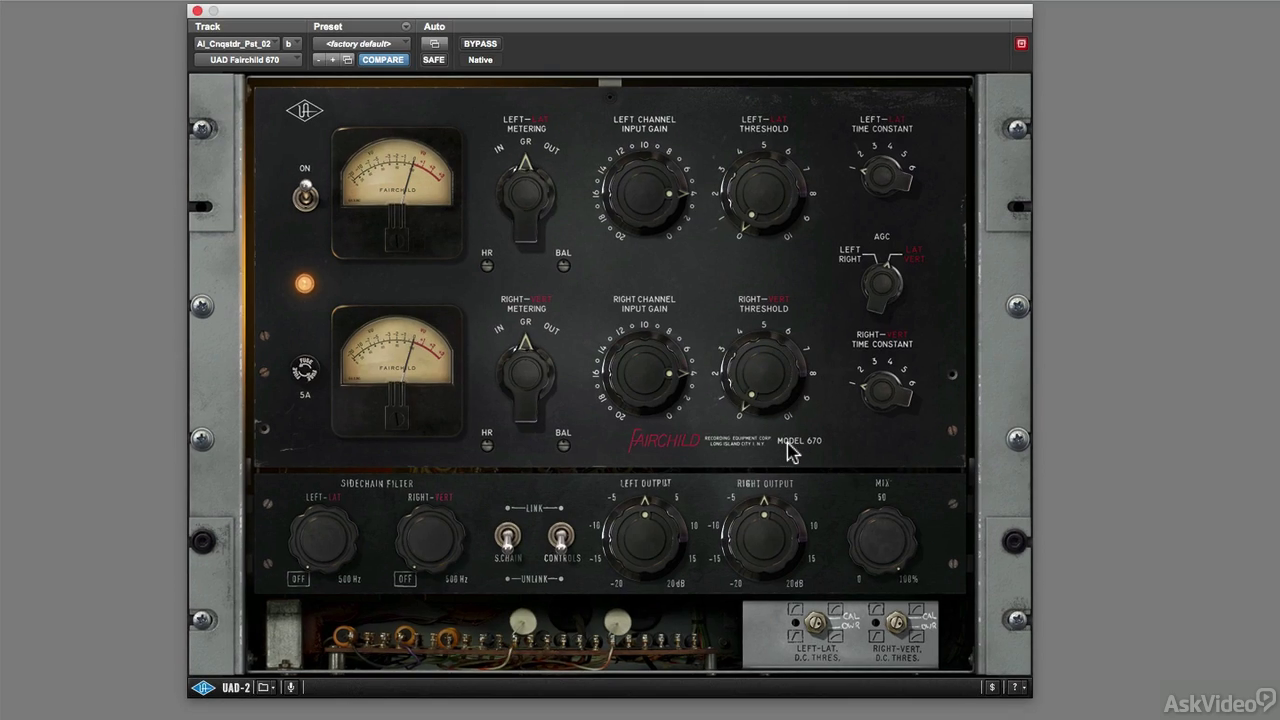1280x720 pixels.
Task: Click the Universal Audio diamond logo on the faceplate
Action: tap(304, 111)
